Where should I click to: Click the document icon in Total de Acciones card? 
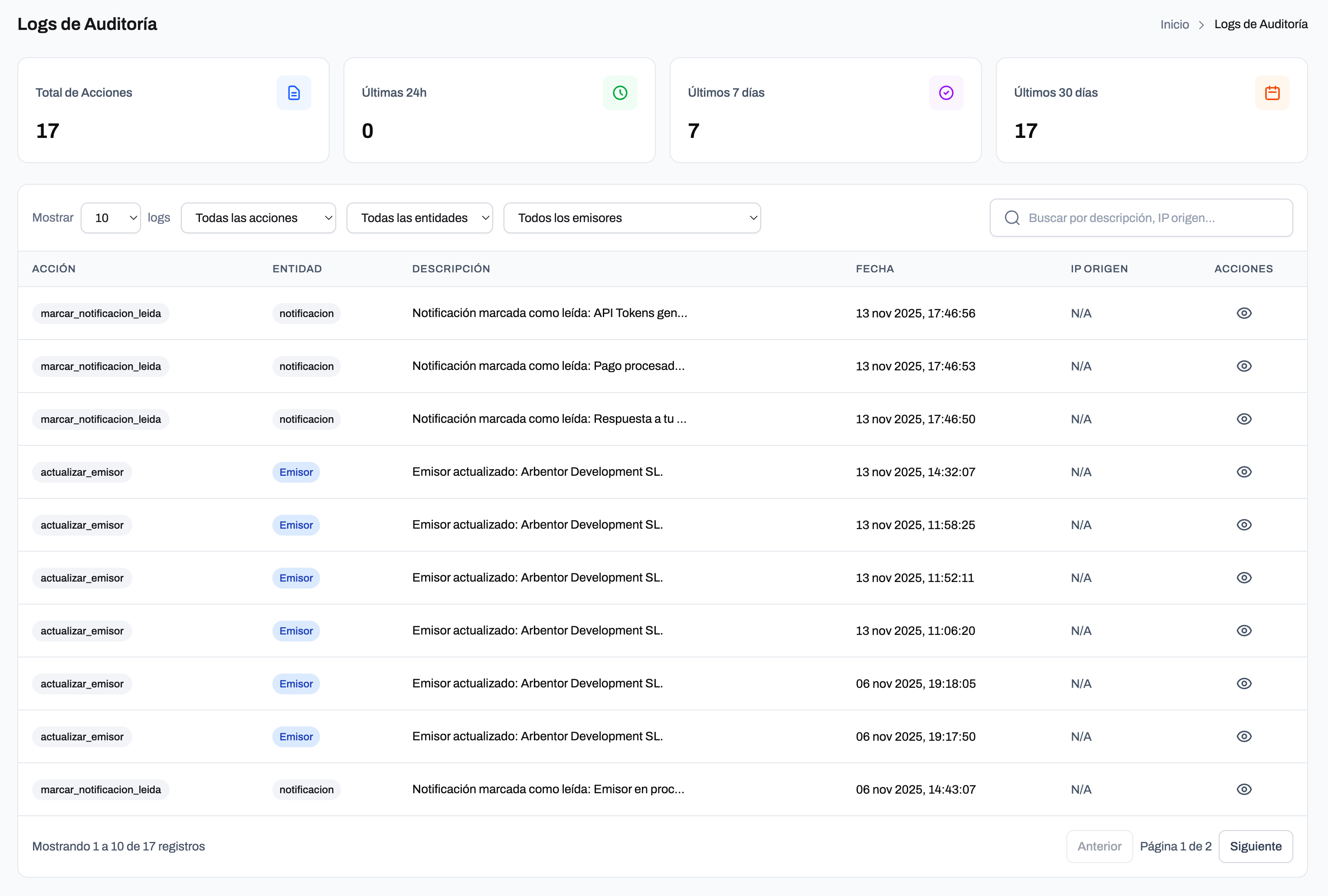pos(294,92)
